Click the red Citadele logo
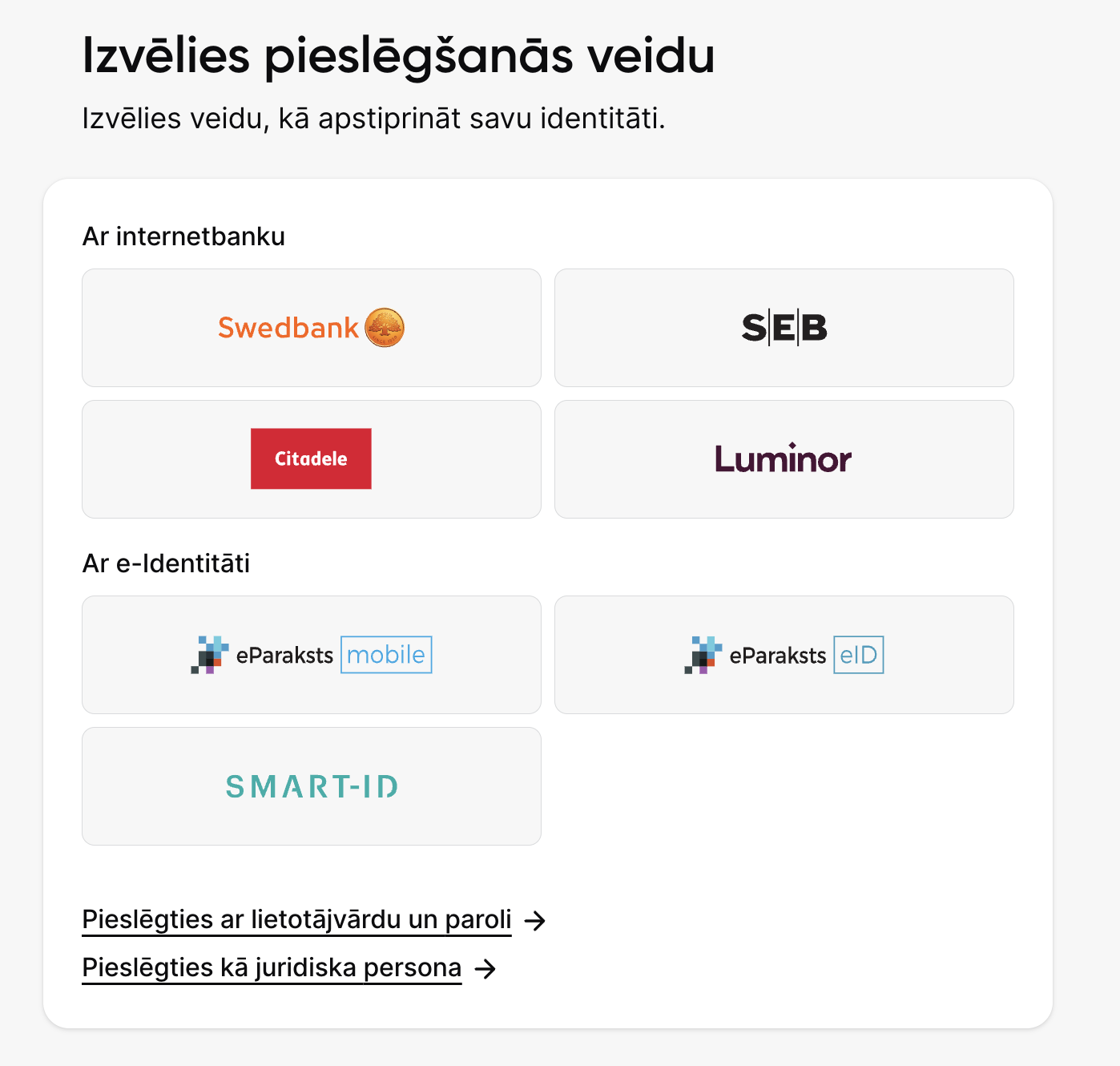Screen dimensions: 1120x1066 [x=311, y=458]
